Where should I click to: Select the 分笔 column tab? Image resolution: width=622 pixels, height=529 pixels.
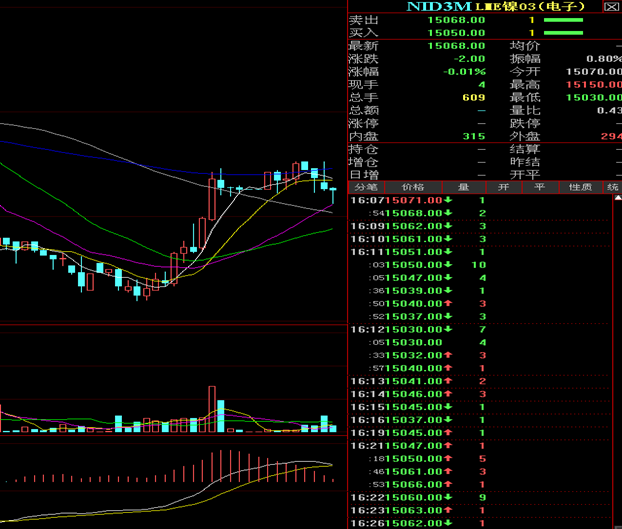coord(366,187)
